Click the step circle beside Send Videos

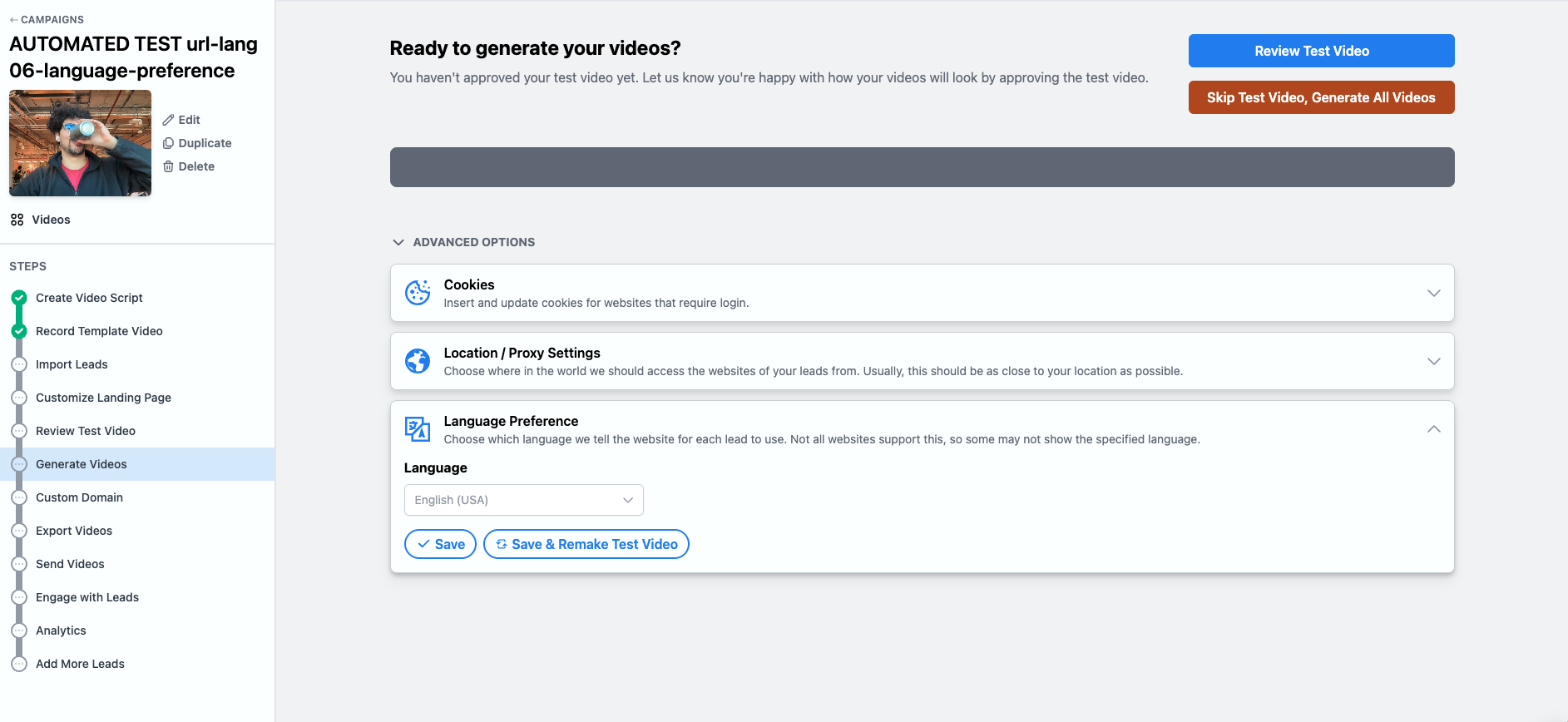point(19,564)
